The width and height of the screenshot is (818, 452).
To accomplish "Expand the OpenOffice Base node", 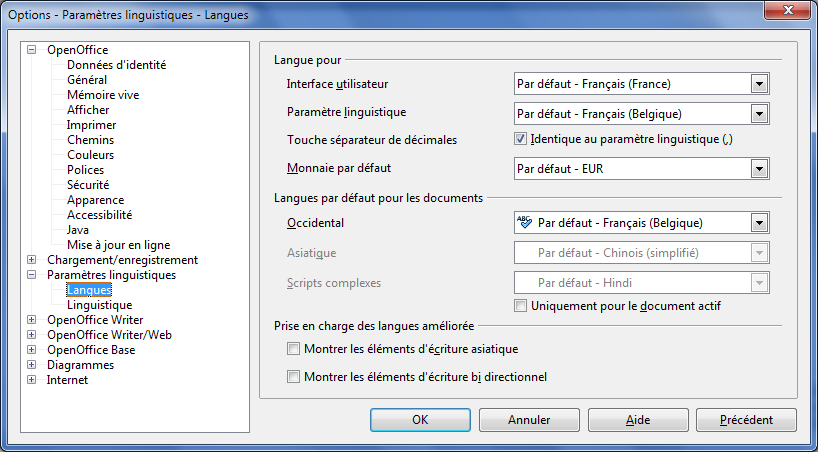I will 32,350.
